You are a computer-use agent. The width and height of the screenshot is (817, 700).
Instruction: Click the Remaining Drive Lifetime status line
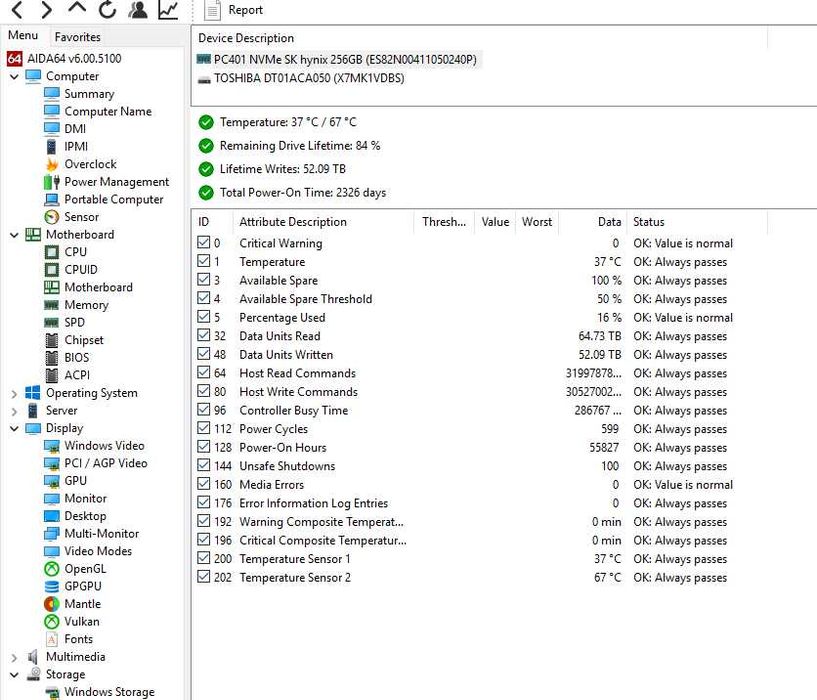300,146
